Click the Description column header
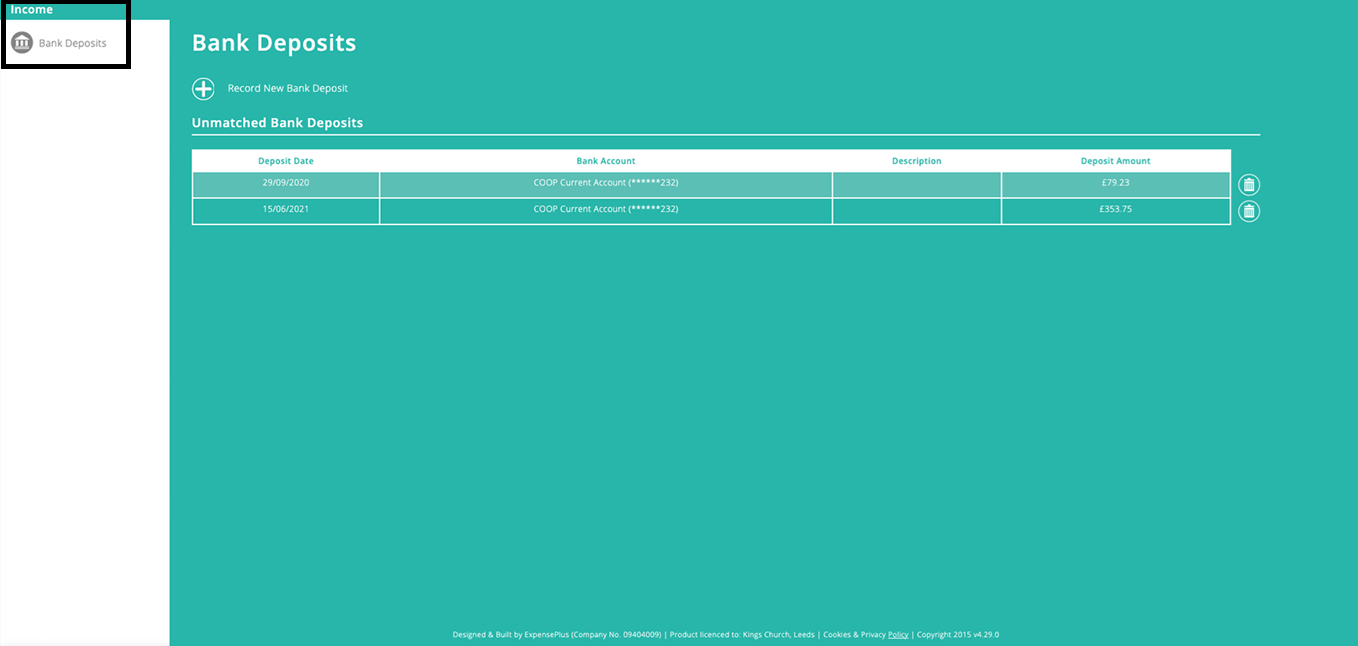This screenshot has width=1358, height=646. [x=917, y=161]
